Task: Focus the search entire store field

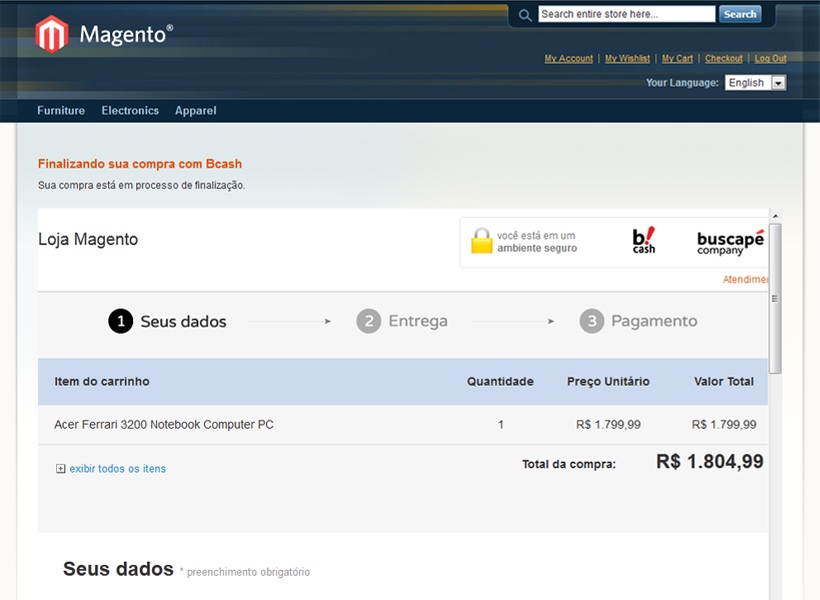Action: click(626, 14)
